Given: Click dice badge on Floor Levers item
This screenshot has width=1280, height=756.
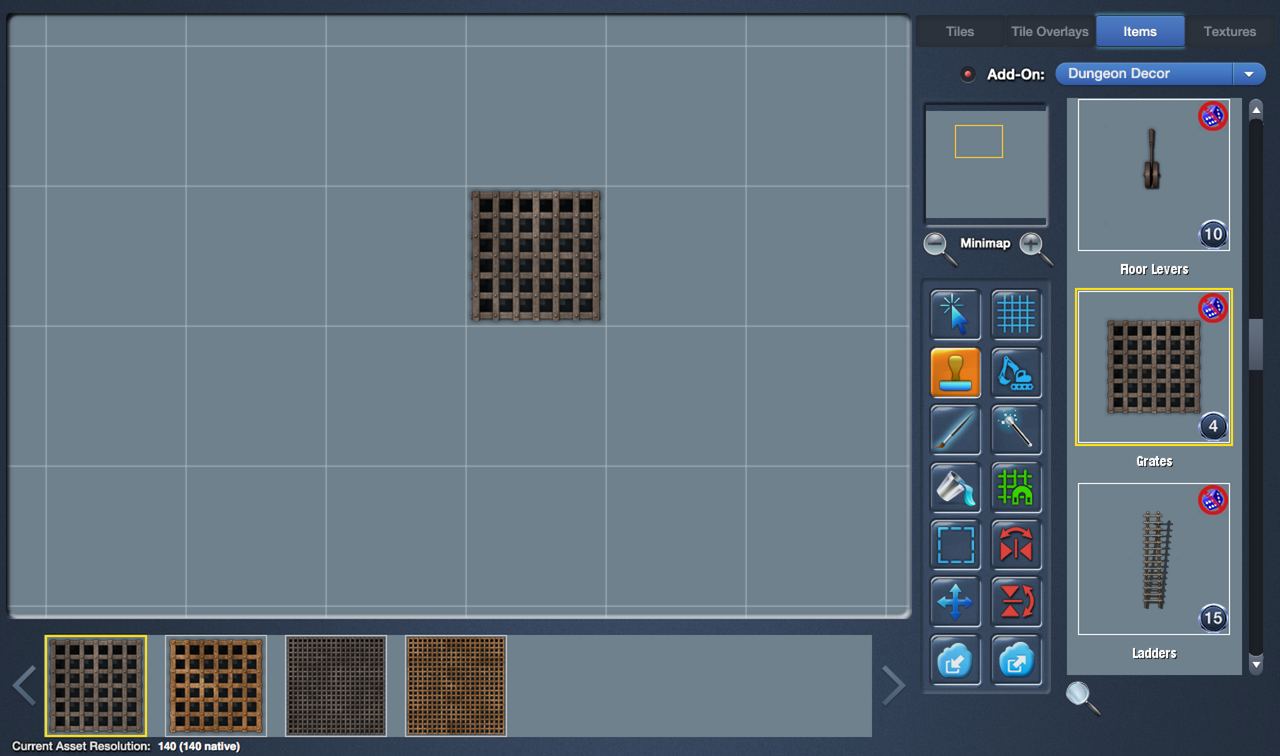Looking at the screenshot, I should coord(1212,116).
